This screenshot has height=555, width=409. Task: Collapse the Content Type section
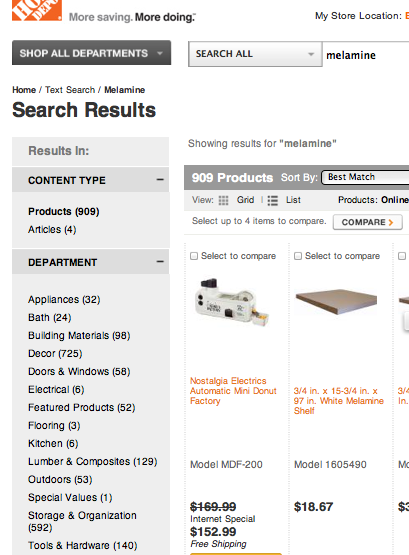(160, 180)
